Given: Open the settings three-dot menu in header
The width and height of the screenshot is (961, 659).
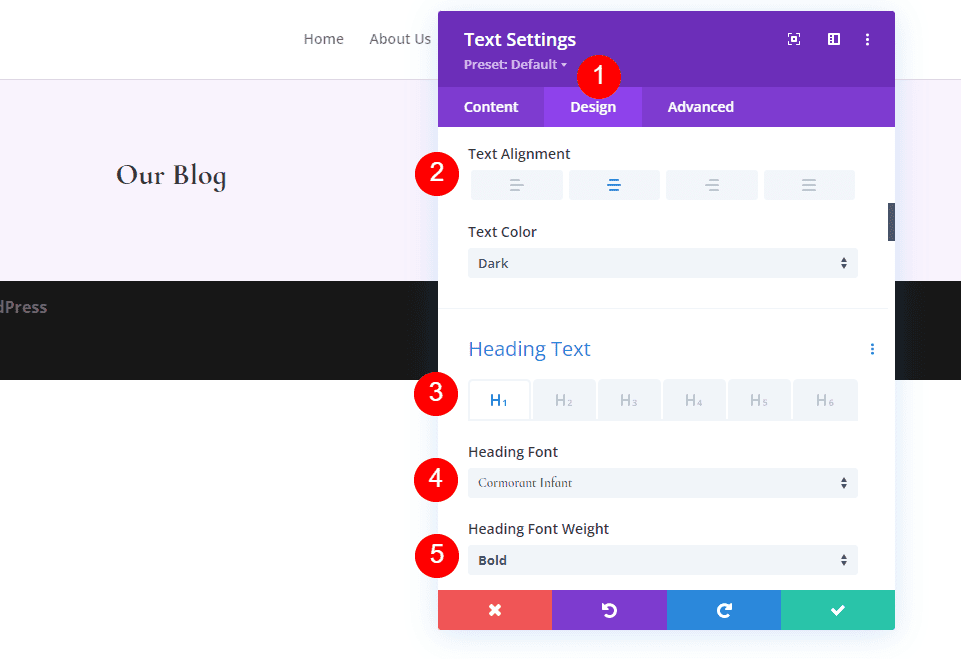Looking at the screenshot, I should (x=867, y=39).
